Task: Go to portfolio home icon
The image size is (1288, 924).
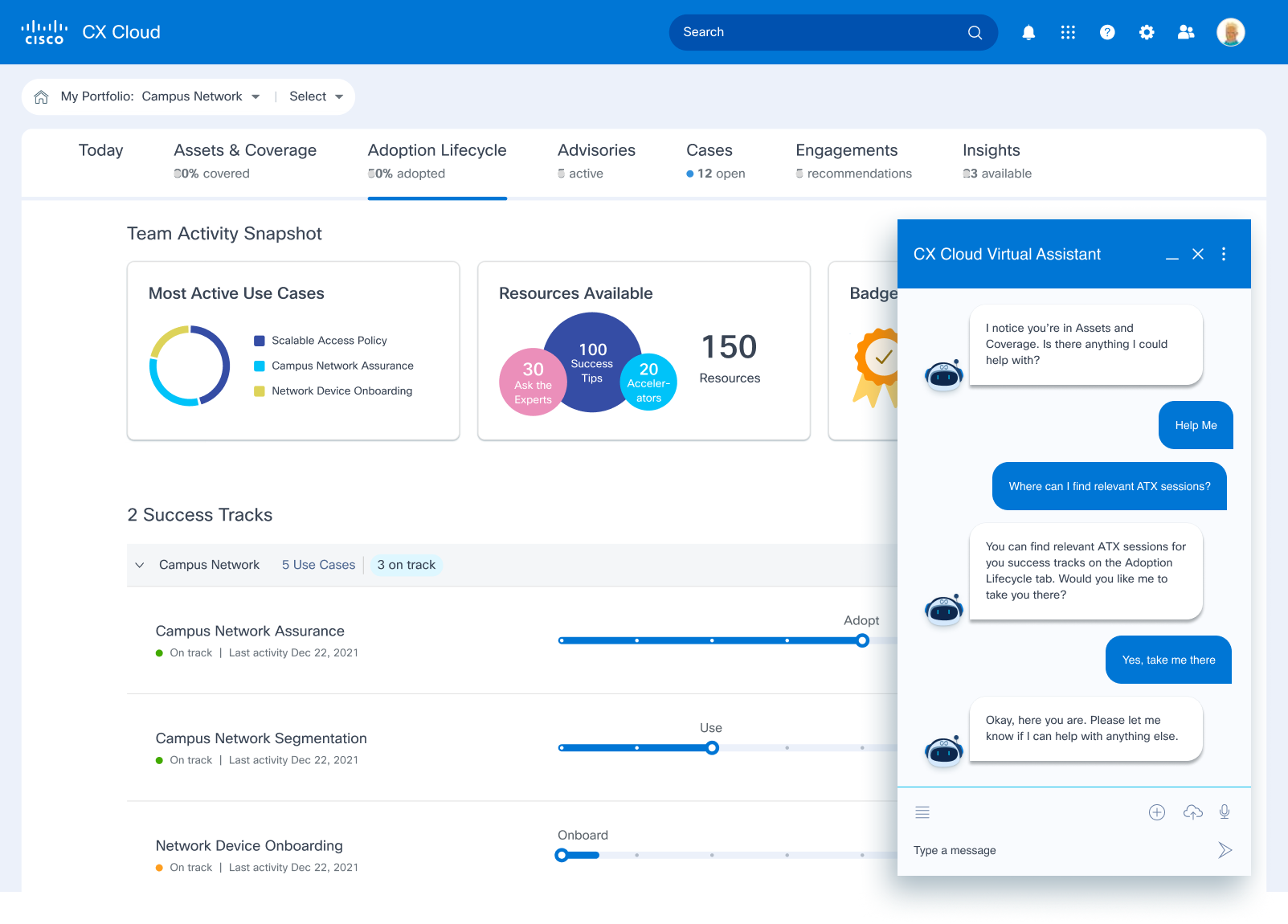Action: pos(41,97)
